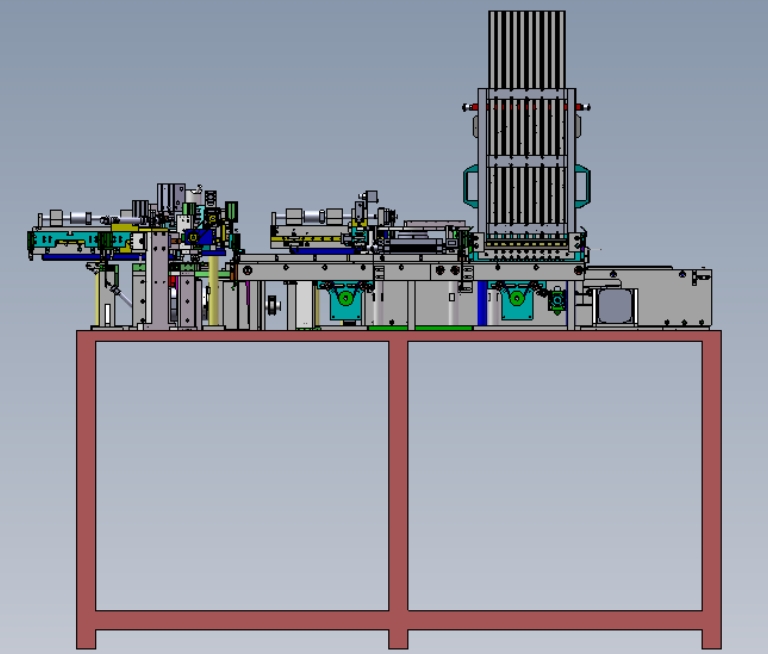This screenshot has height=654, width=768.
Task: Select the frame's far-right red-brown leg
Action: [712, 490]
